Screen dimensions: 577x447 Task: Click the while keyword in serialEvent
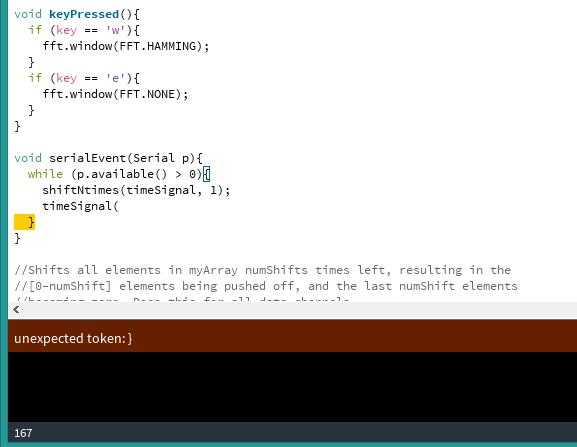pyautogui.click(x=45, y=174)
